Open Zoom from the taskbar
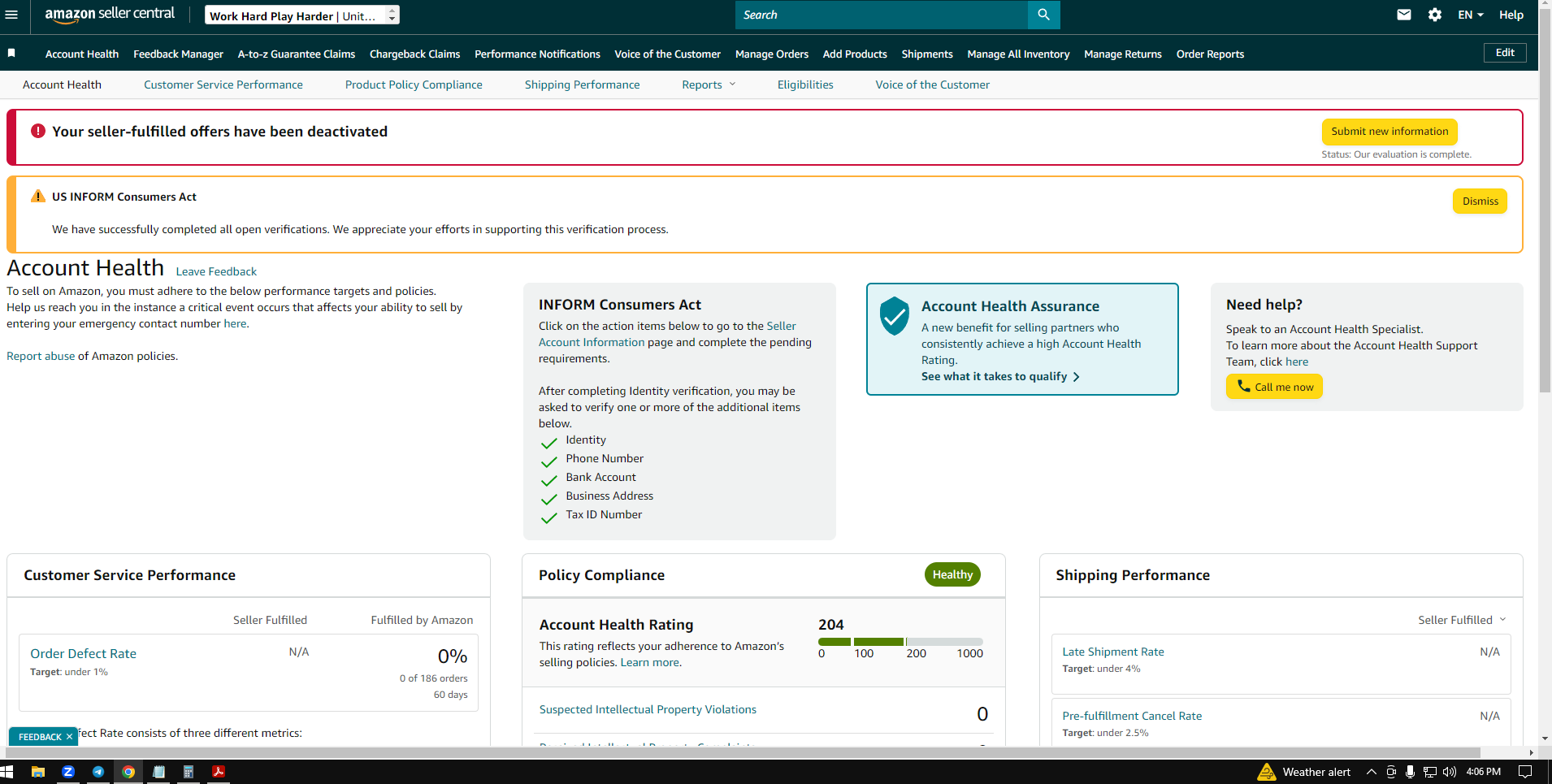1552x784 pixels. 68,772
